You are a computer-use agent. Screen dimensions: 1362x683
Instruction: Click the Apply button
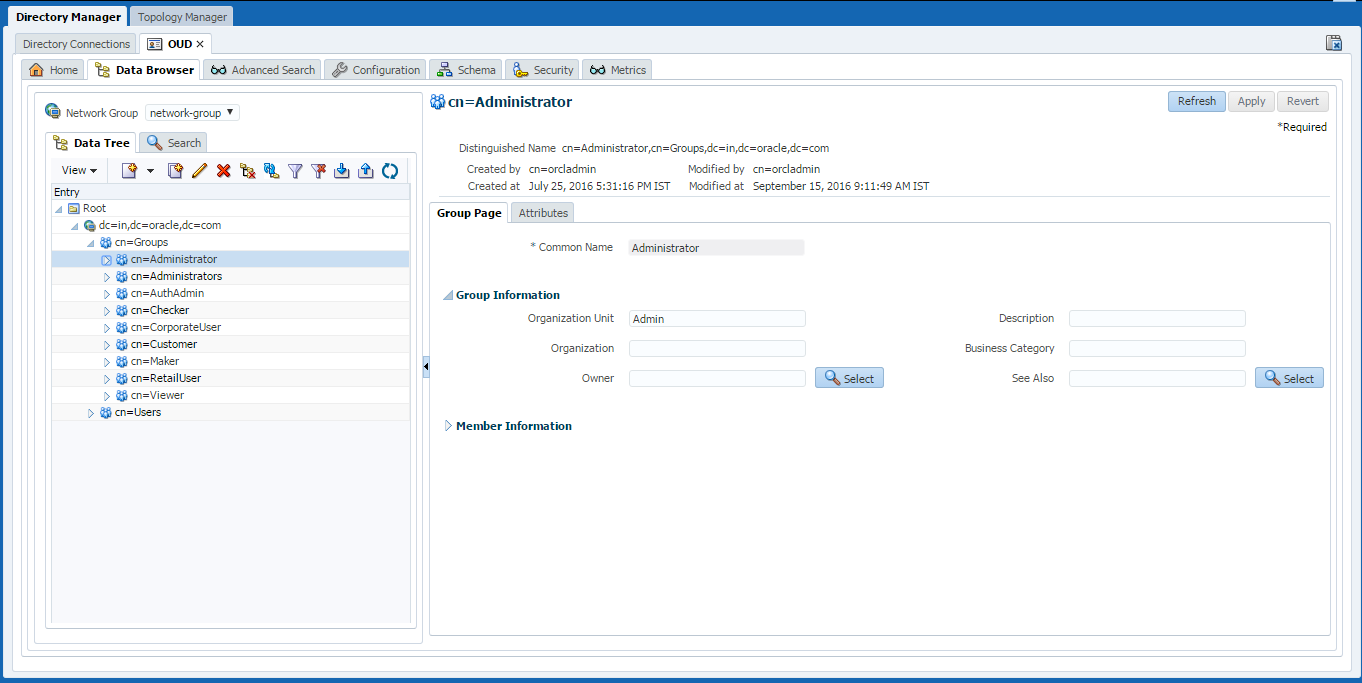pyautogui.click(x=1252, y=101)
